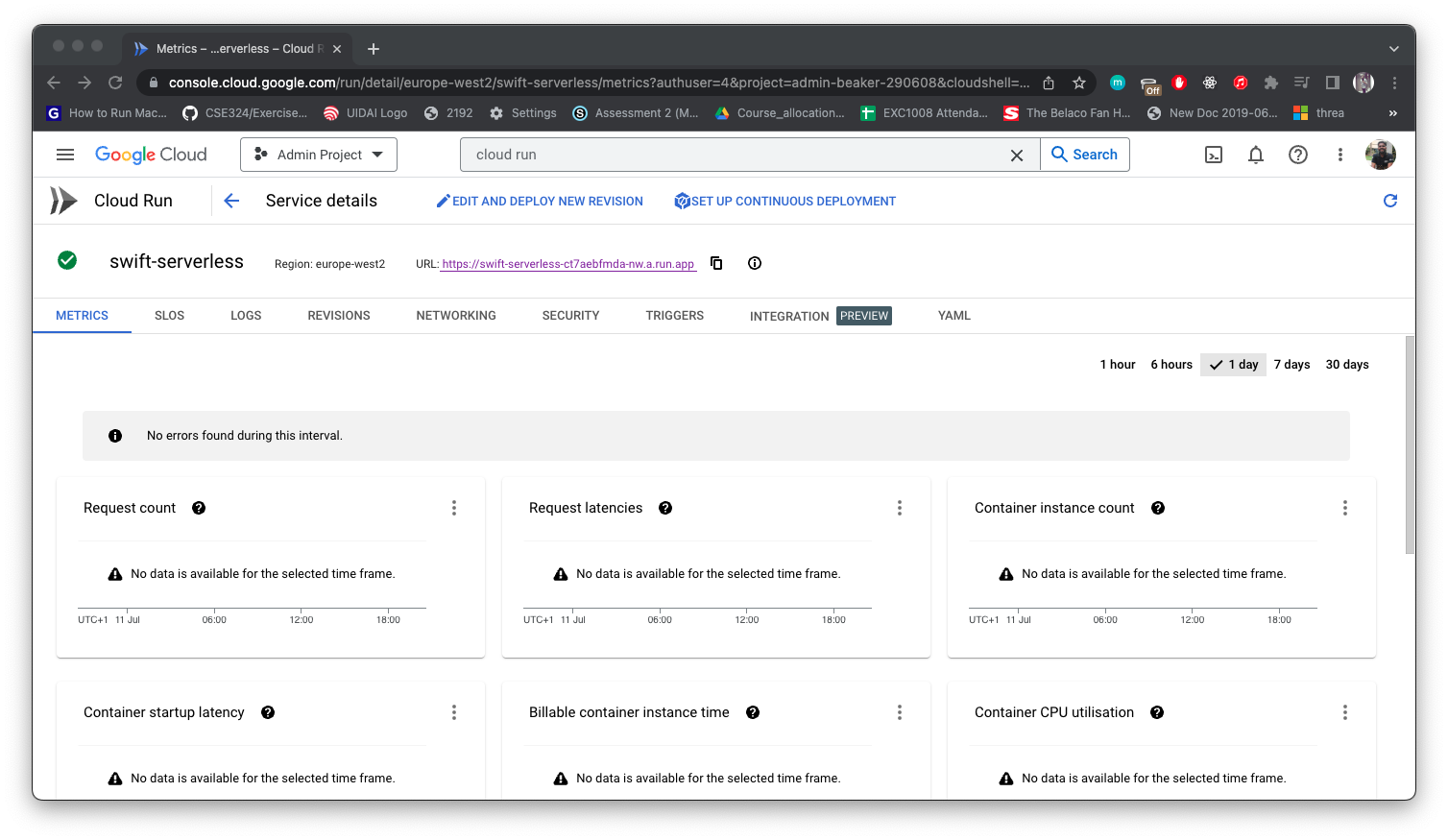Switch to the Logs tab
The height and width of the screenshot is (840, 1448).
click(x=246, y=316)
